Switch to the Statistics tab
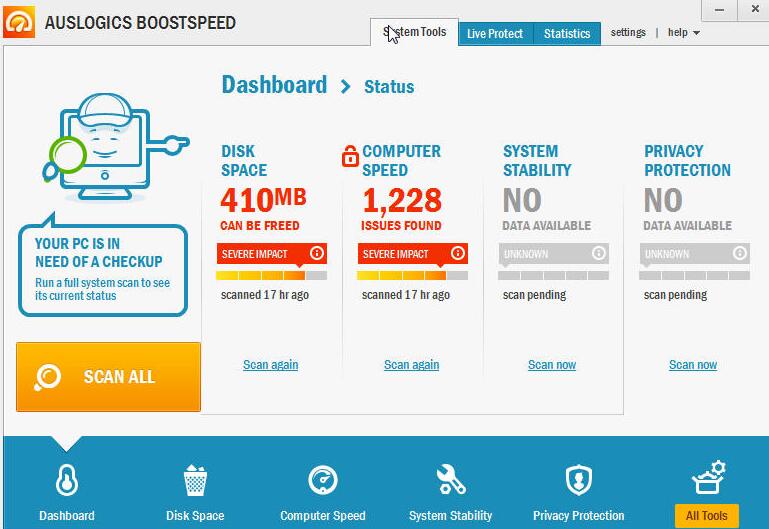The height and width of the screenshot is (529, 769). click(x=567, y=34)
